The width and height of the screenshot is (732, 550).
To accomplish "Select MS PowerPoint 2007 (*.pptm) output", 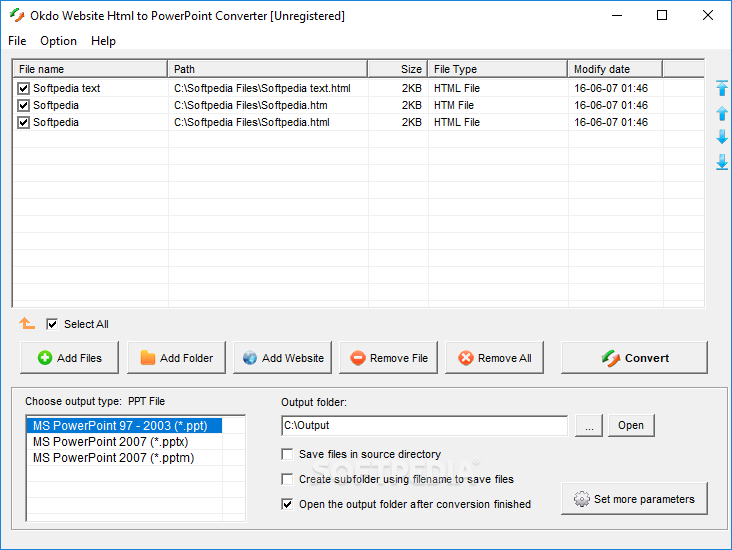I will pyautogui.click(x=124, y=458).
